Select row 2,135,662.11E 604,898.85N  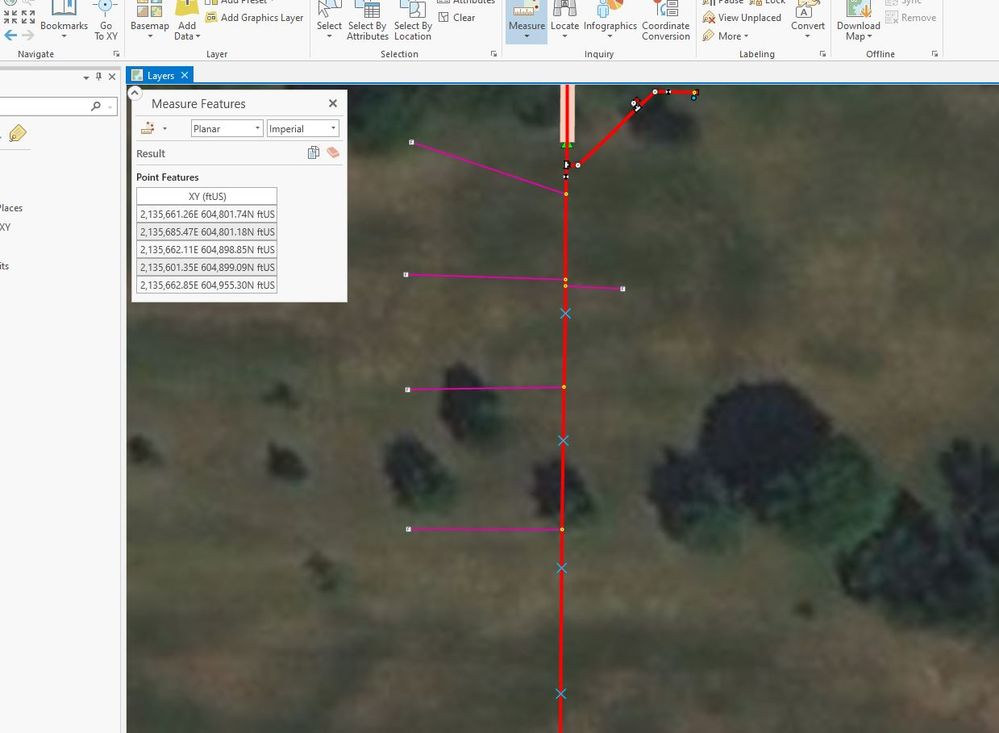[x=207, y=250]
